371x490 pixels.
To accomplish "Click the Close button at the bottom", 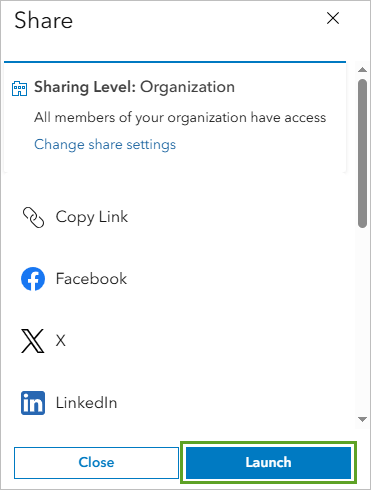I will pos(96,463).
